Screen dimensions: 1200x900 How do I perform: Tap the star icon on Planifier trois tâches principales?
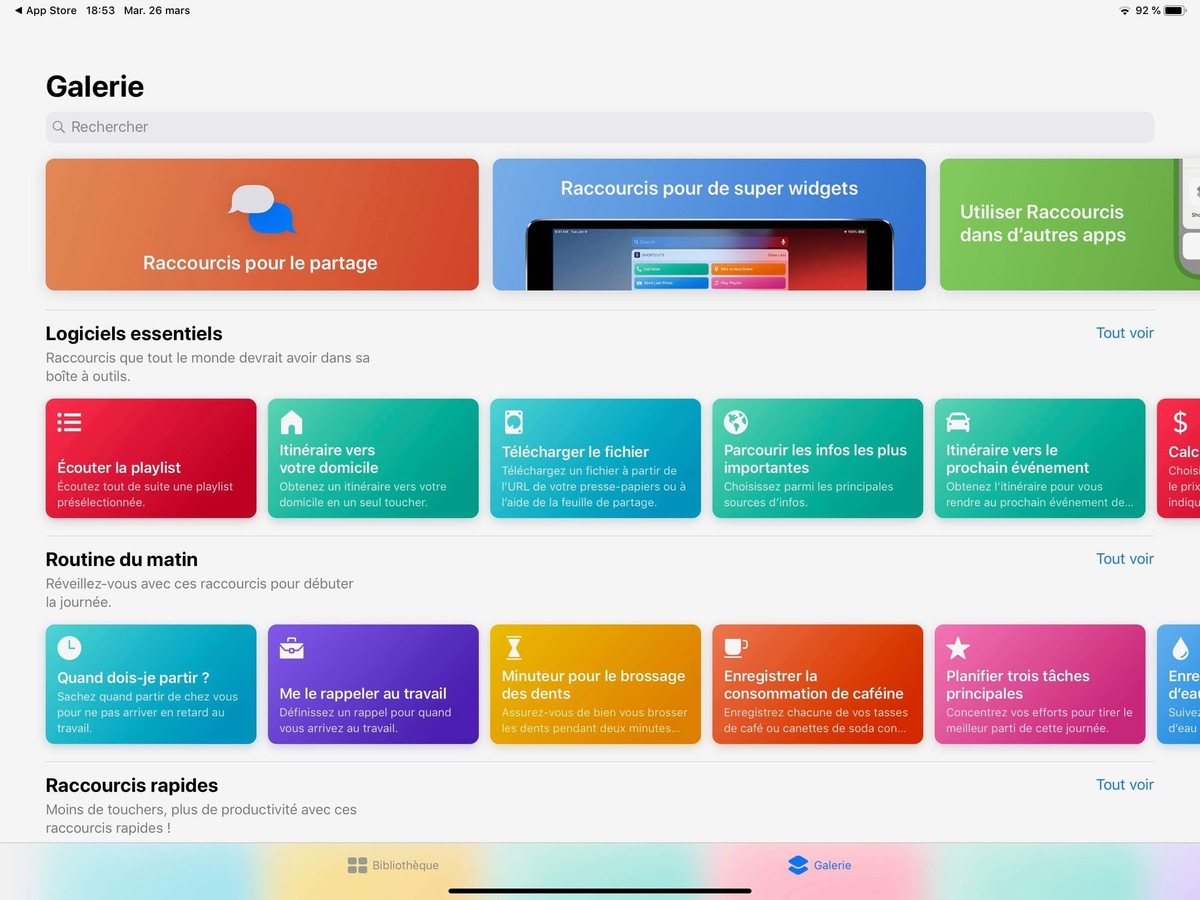click(x=958, y=648)
